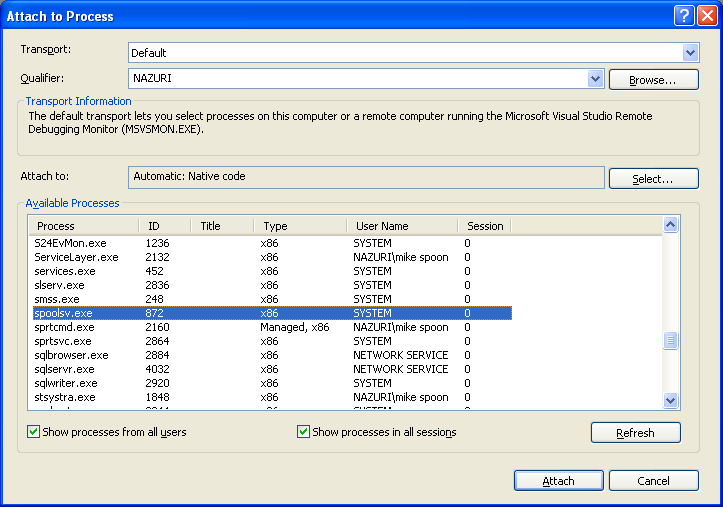Click the Qualifier NAZURI field
The image size is (723, 507).
(x=366, y=78)
